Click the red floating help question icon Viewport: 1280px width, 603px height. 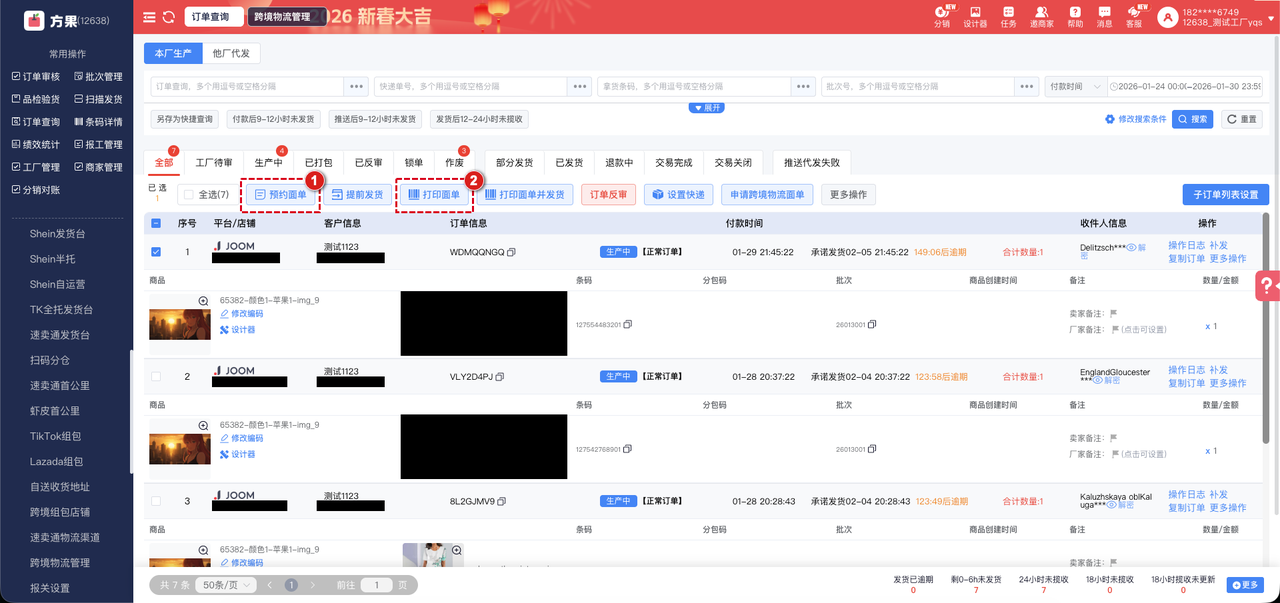(1268, 287)
